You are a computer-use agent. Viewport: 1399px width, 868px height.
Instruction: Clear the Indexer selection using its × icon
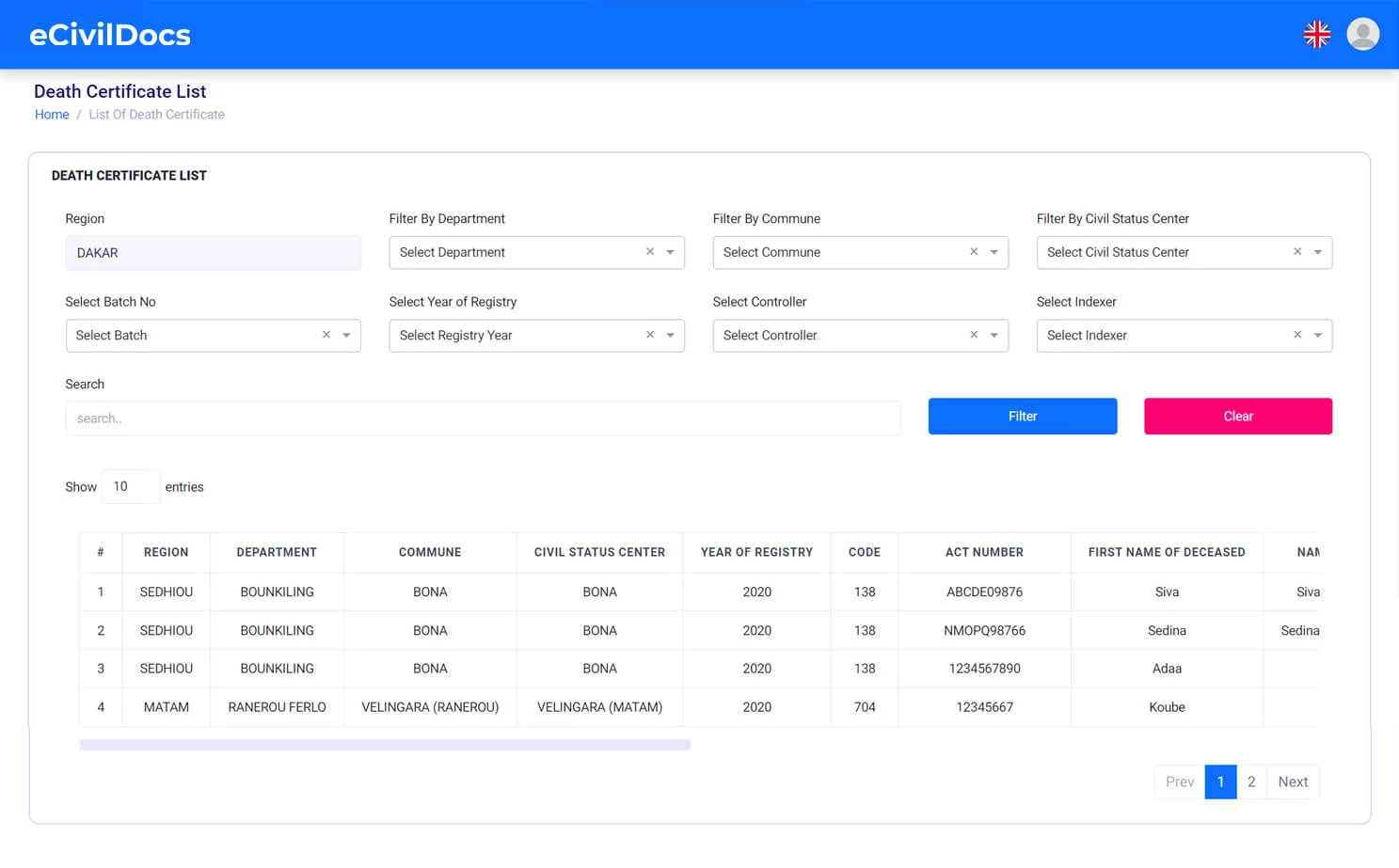pos(1296,335)
